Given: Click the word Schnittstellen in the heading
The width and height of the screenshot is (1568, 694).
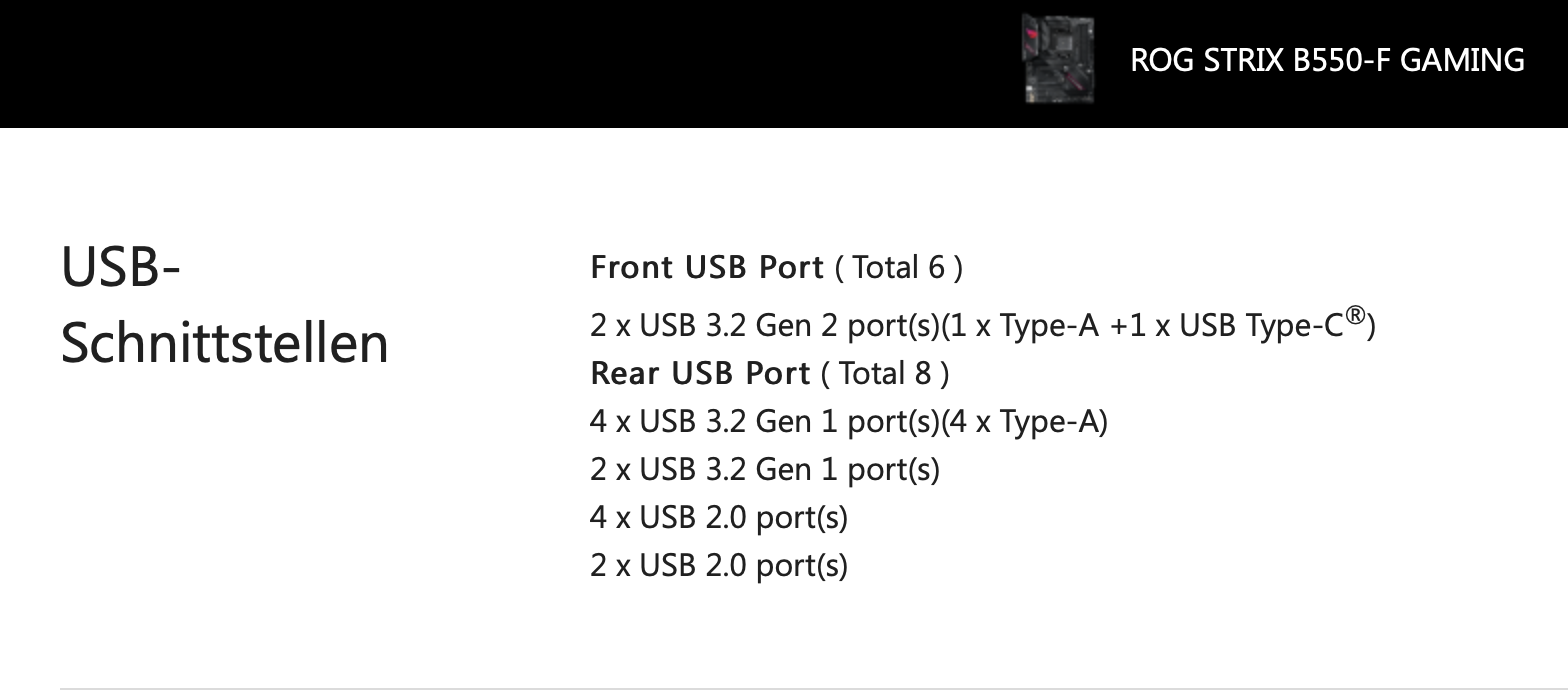Looking at the screenshot, I should click(x=225, y=343).
